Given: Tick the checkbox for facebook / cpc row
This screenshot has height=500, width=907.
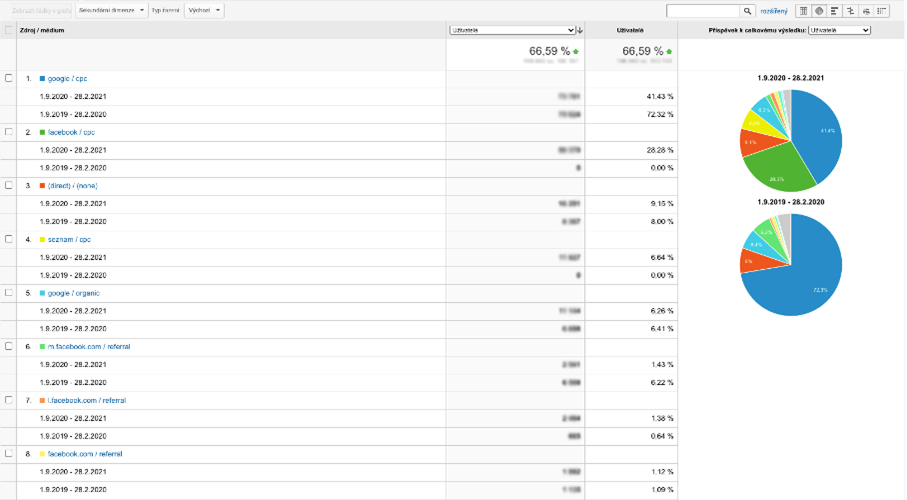Looking at the screenshot, I should point(9,132).
